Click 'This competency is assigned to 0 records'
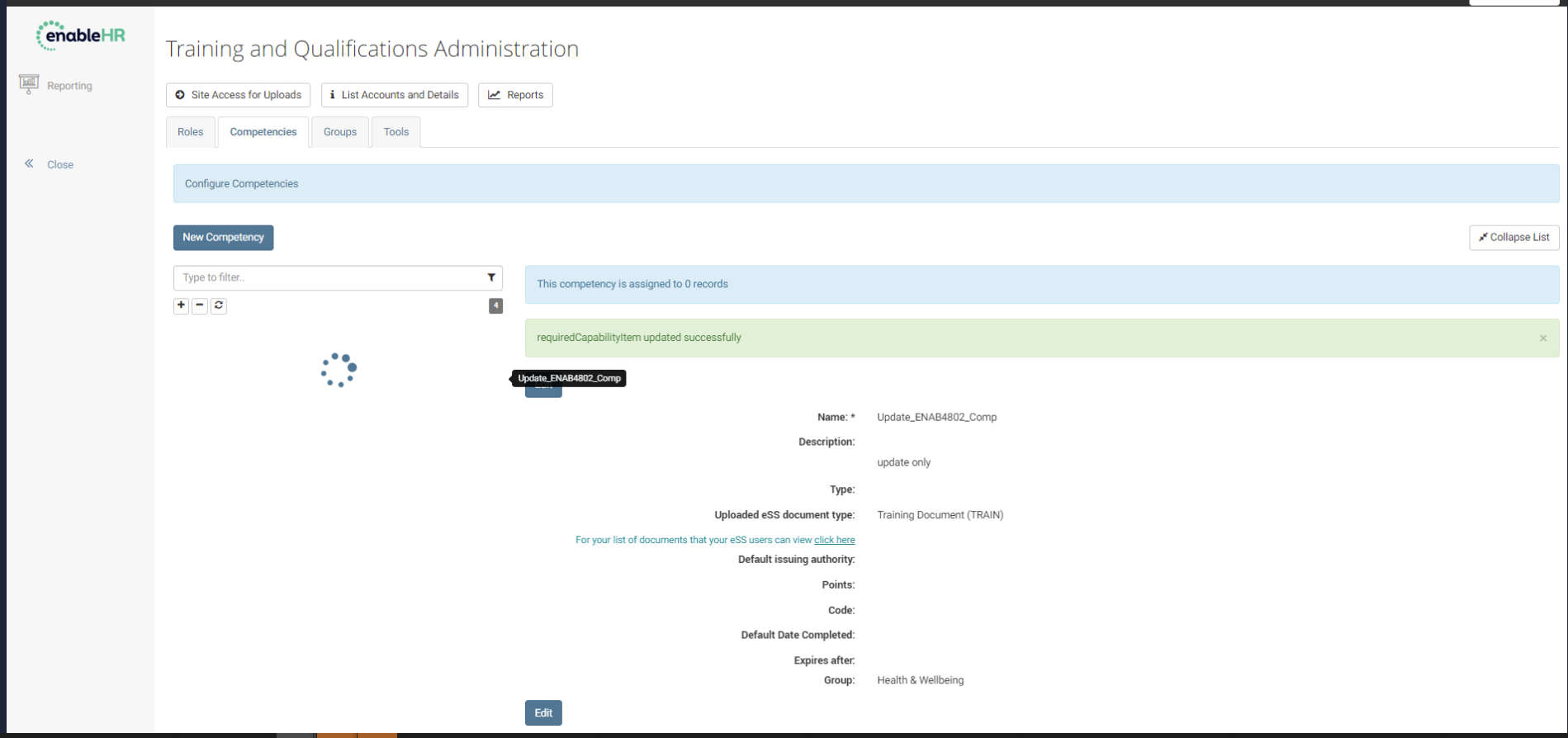Image resolution: width=1568 pixels, height=738 pixels. (x=632, y=284)
